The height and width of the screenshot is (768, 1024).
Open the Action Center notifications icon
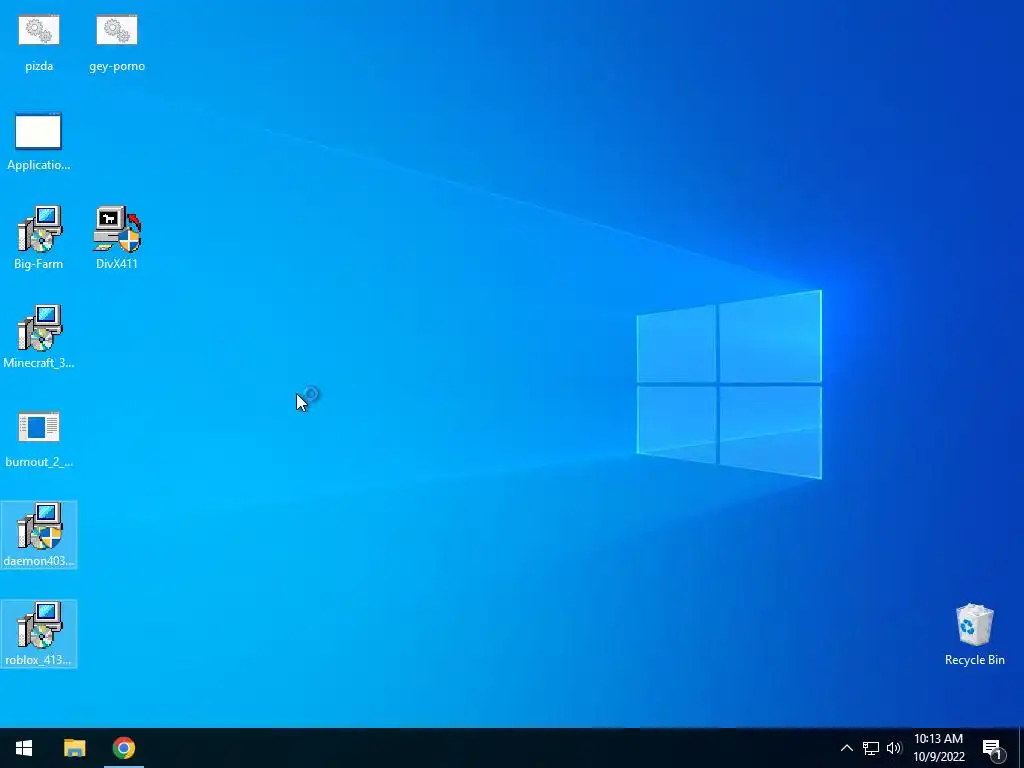point(993,748)
